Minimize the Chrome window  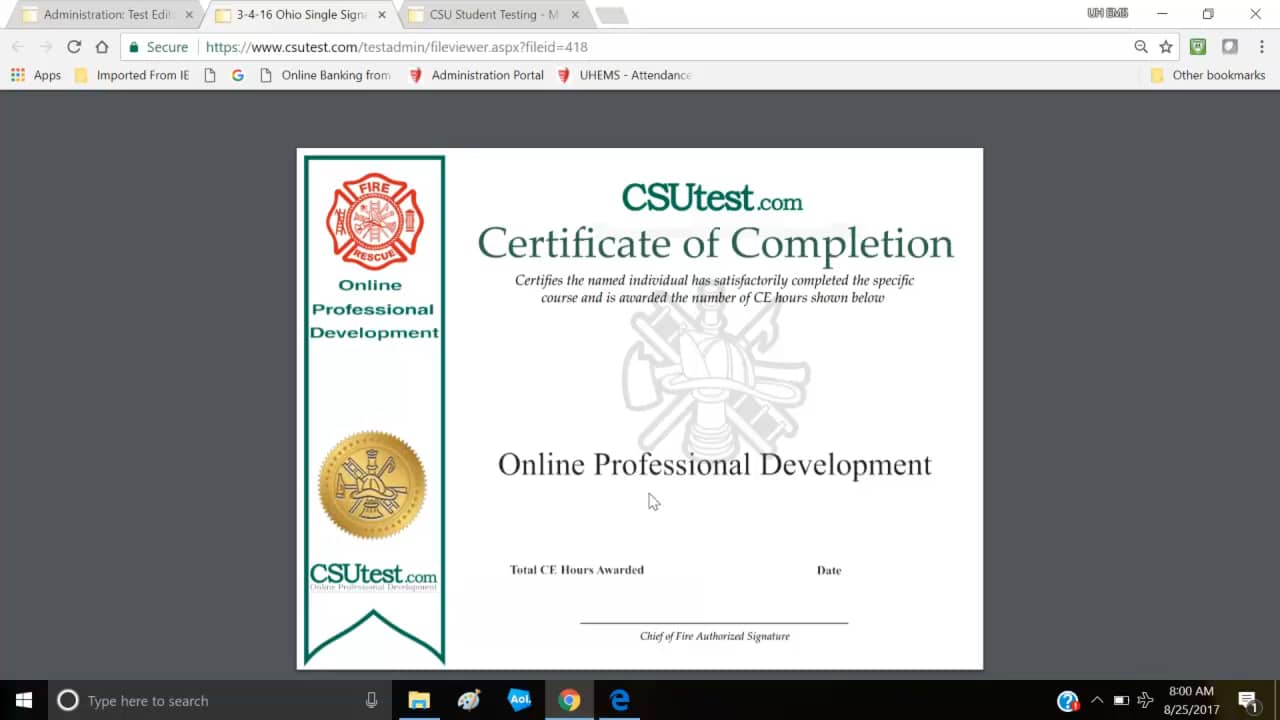(1162, 14)
